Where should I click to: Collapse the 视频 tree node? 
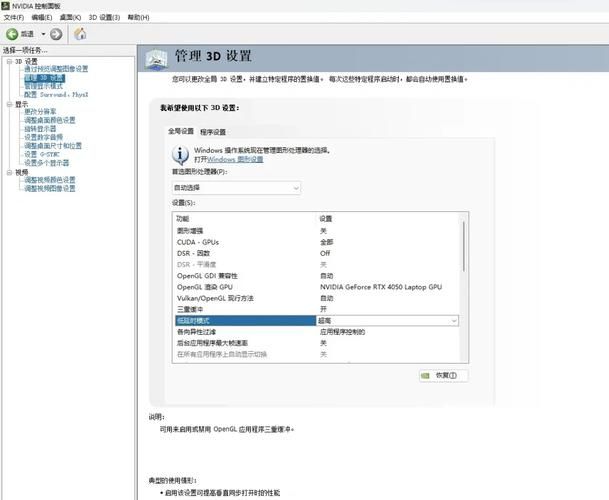pos(6,172)
